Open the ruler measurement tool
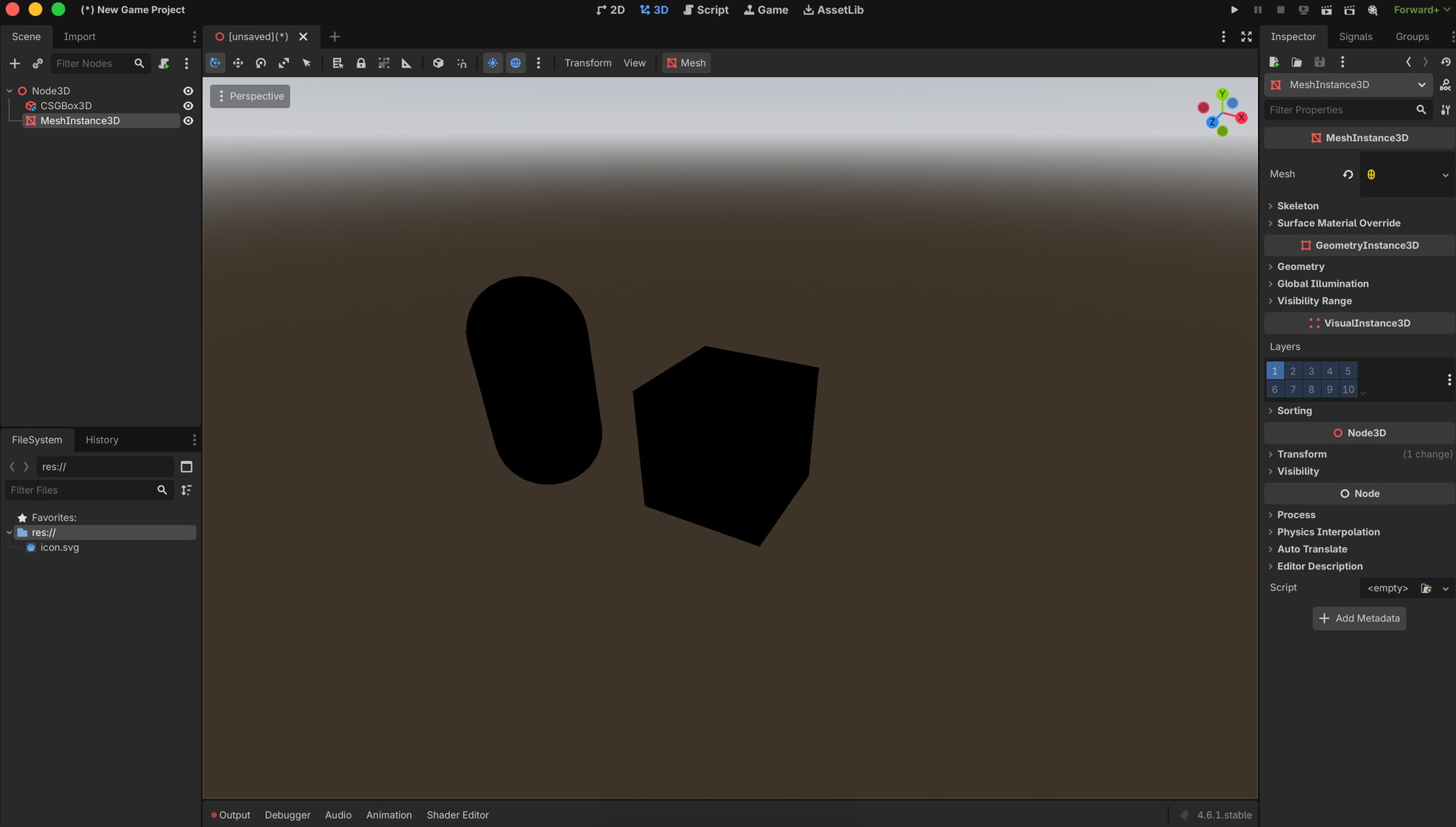The height and width of the screenshot is (827, 1456). coord(406,63)
